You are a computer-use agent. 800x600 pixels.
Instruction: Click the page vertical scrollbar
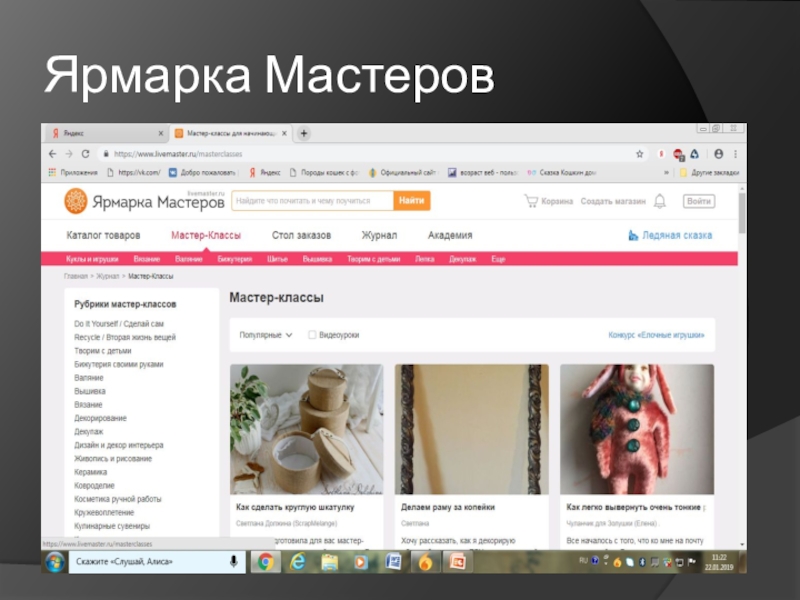point(742,212)
